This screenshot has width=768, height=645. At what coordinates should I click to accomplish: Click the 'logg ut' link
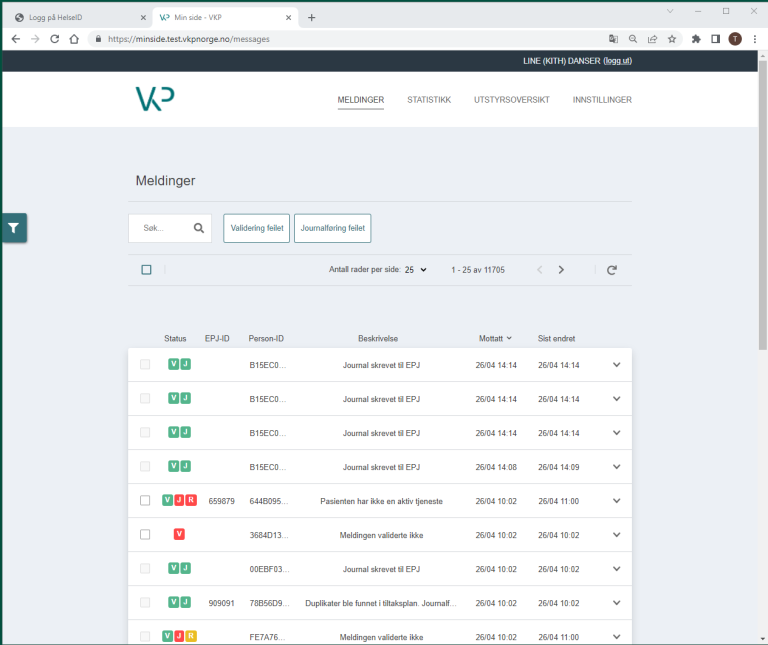point(617,61)
